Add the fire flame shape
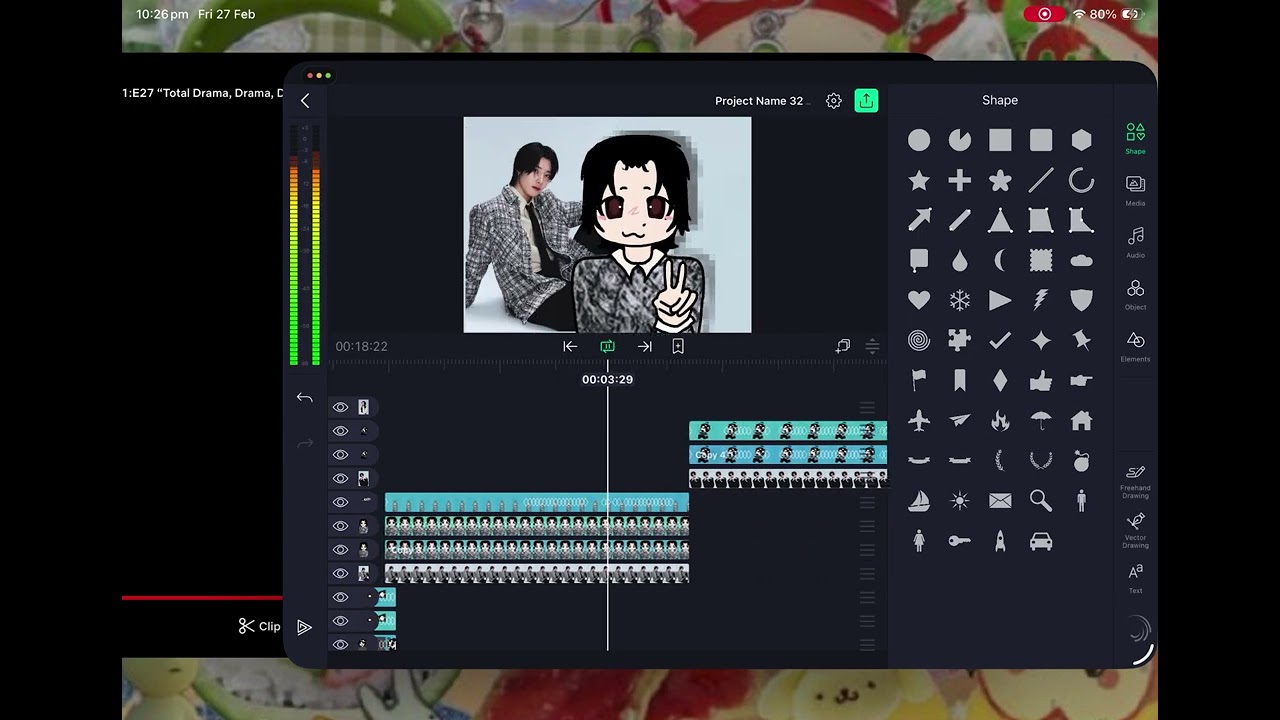The height and width of the screenshot is (720, 1280). point(1000,421)
